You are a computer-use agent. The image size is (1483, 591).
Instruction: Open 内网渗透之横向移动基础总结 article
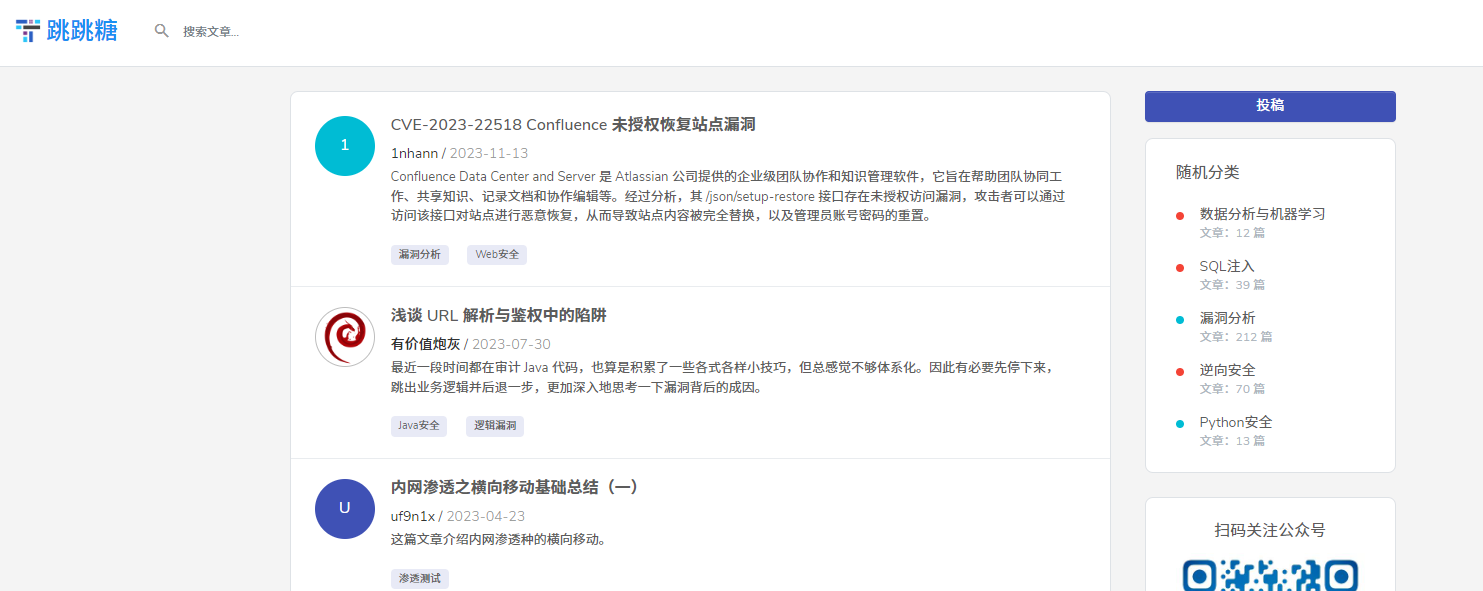point(514,487)
